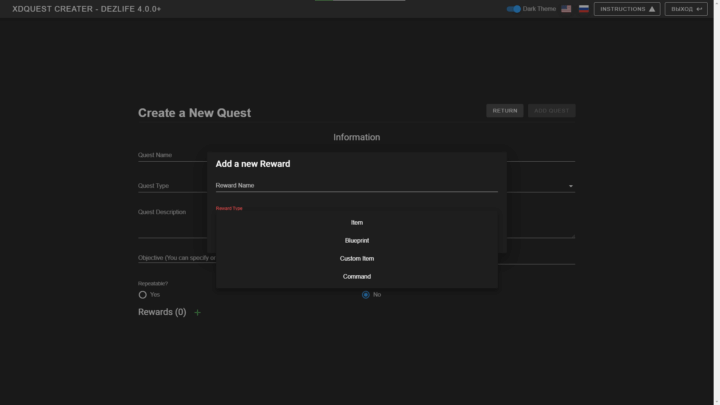Select No for Repeatable

[366, 295]
